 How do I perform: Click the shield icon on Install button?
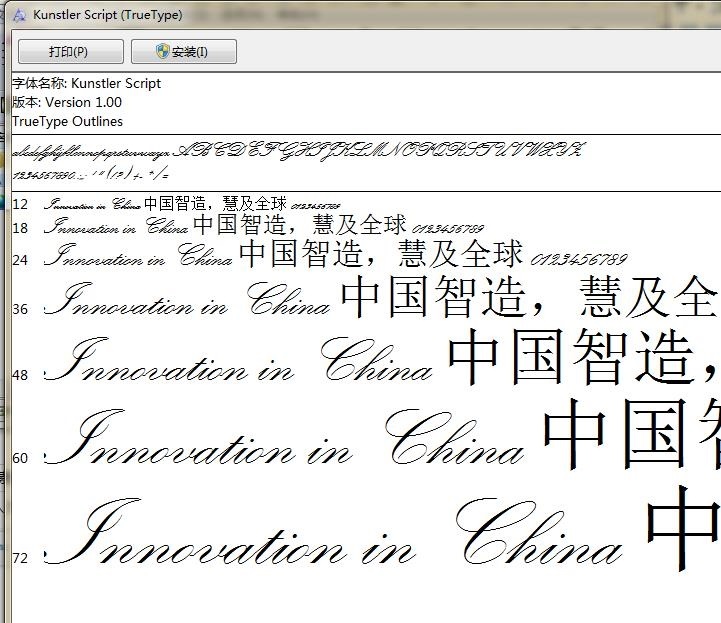click(162, 51)
